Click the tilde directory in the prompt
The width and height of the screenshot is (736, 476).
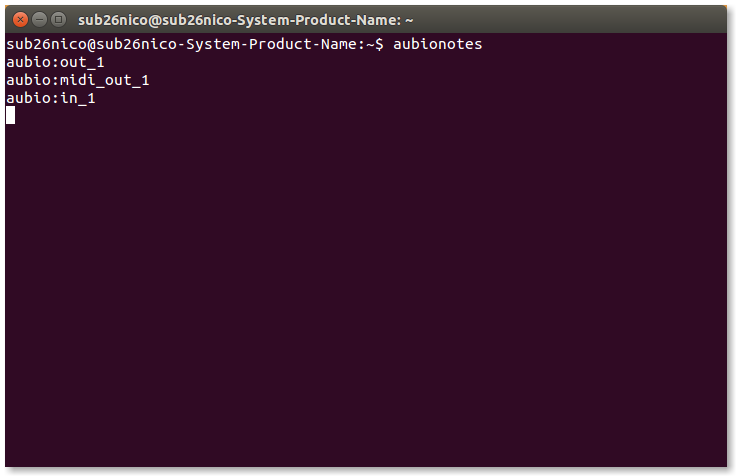(x=368, y=45)
